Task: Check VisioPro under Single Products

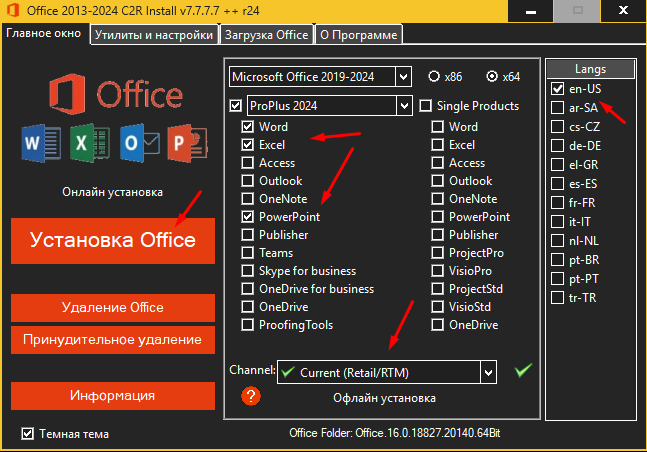Action: pos(437,271)
